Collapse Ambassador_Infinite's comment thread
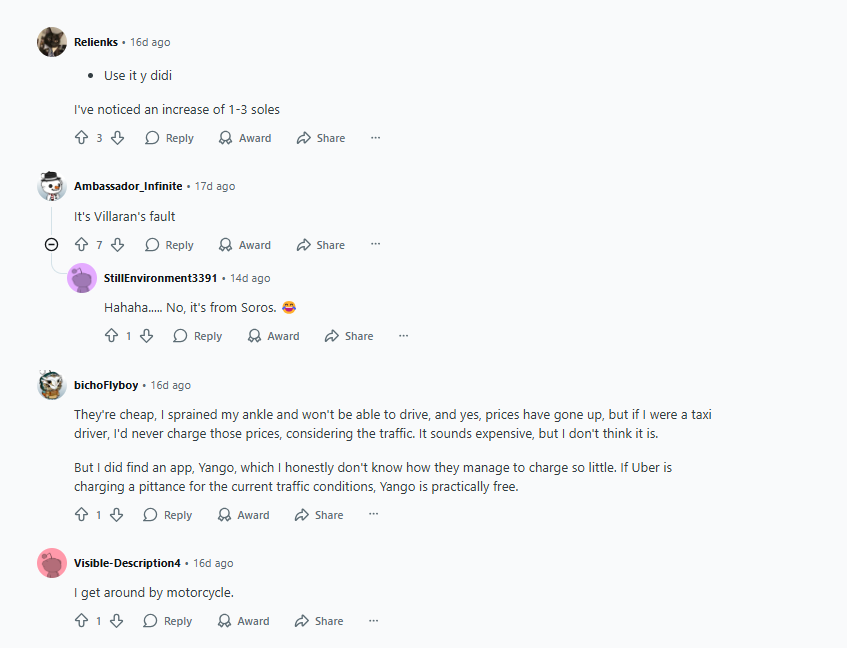Screen dimensions: 847x648 (52, 245)
